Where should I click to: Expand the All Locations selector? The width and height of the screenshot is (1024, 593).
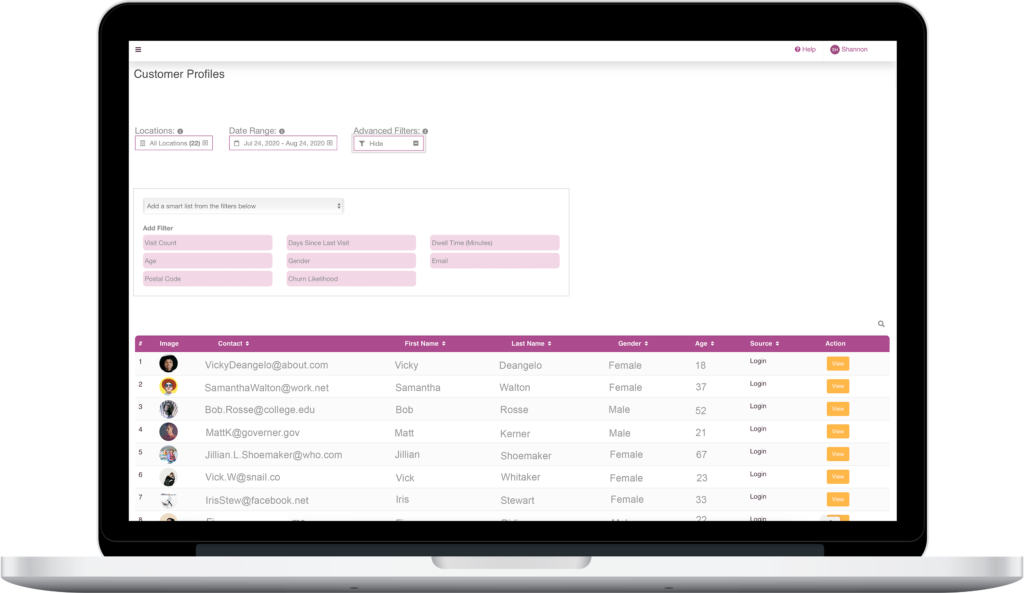point(175,142)
